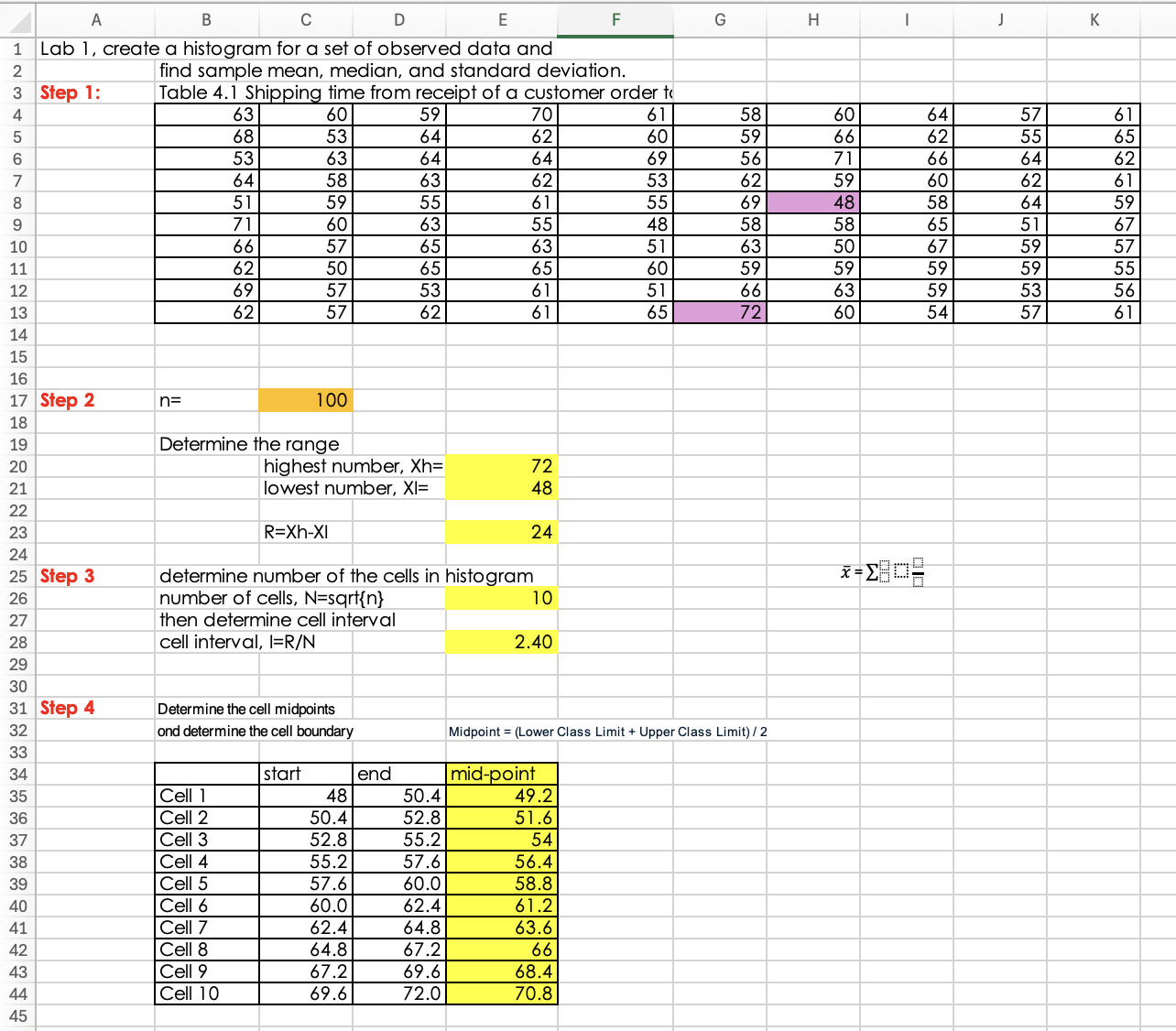Select 'Determine the range' text cell

click(249, 444)
